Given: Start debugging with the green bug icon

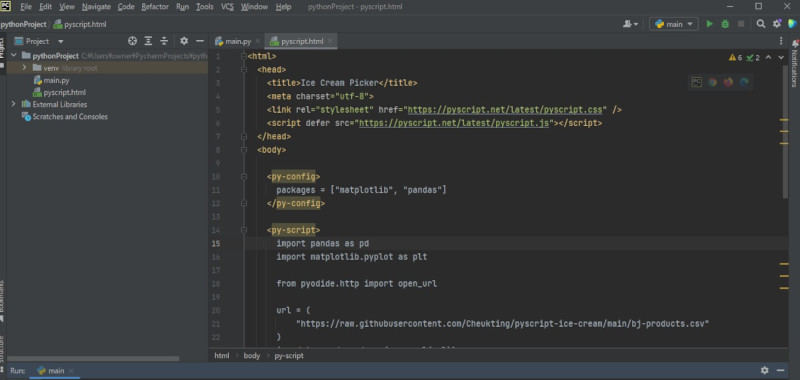Looking at the screenshot, I should click(x=724, y=24).
